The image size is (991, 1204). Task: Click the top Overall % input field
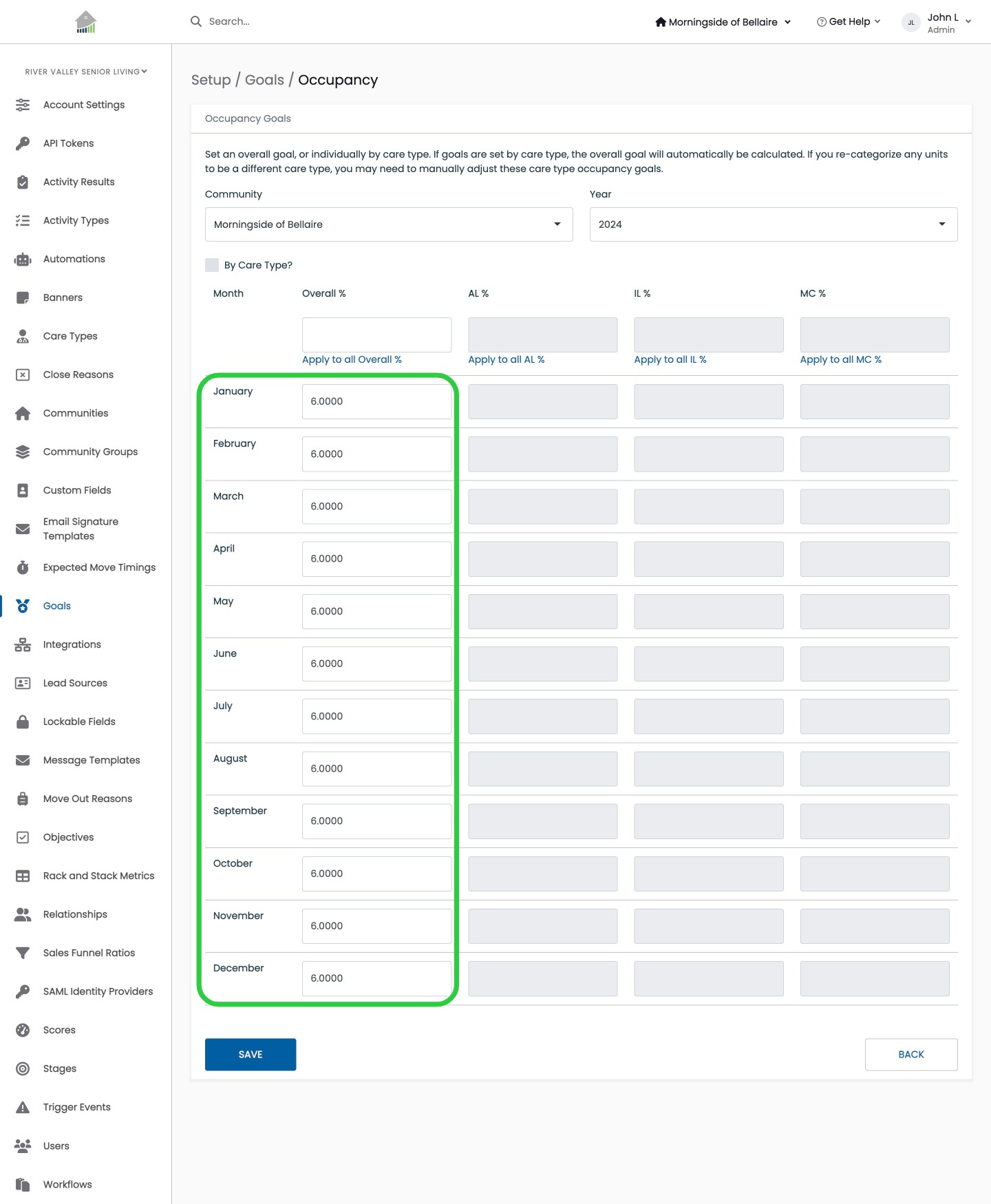[x=376, y=335]
